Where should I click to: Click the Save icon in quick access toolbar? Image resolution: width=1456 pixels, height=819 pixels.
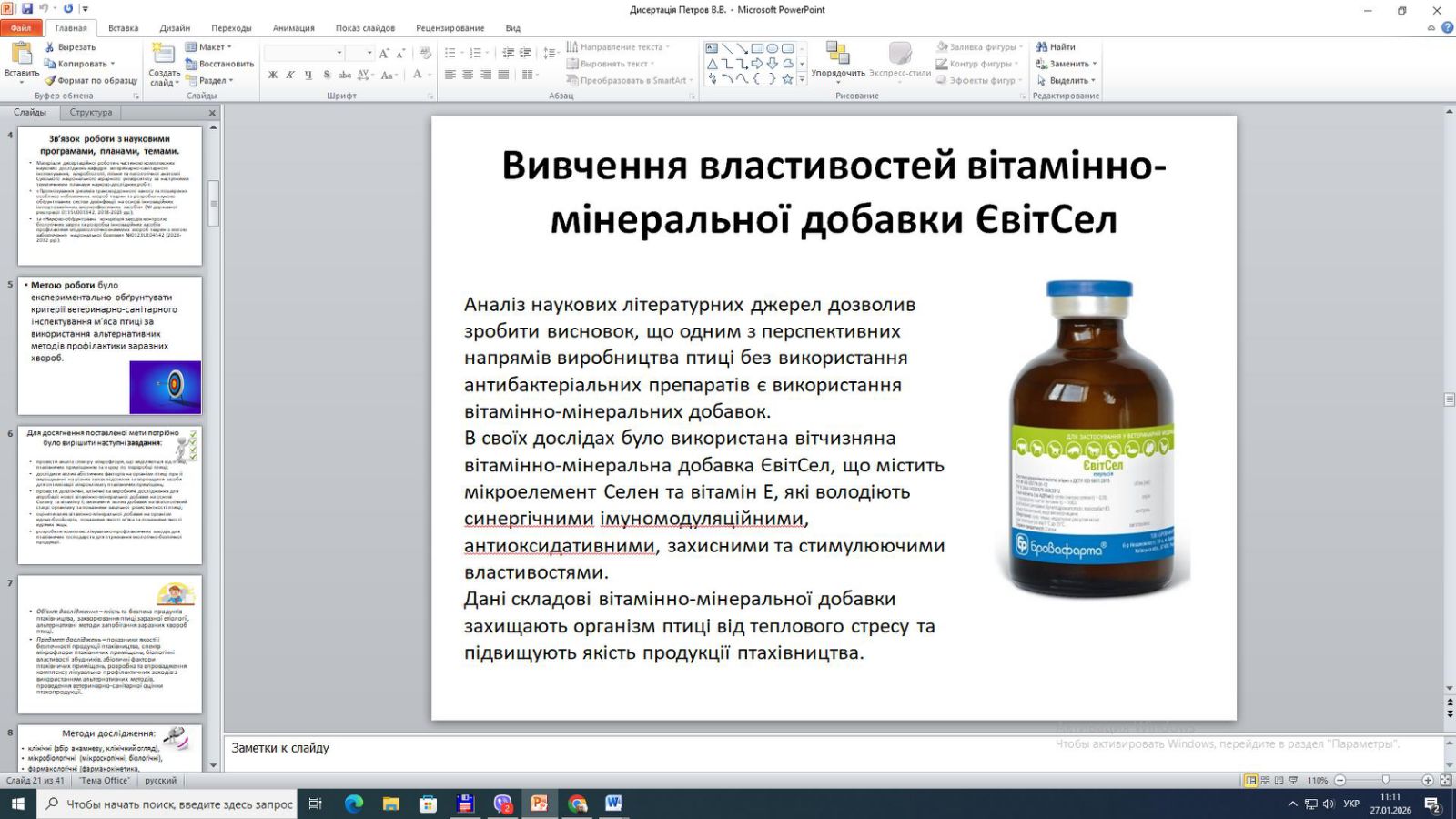(27, 9)
